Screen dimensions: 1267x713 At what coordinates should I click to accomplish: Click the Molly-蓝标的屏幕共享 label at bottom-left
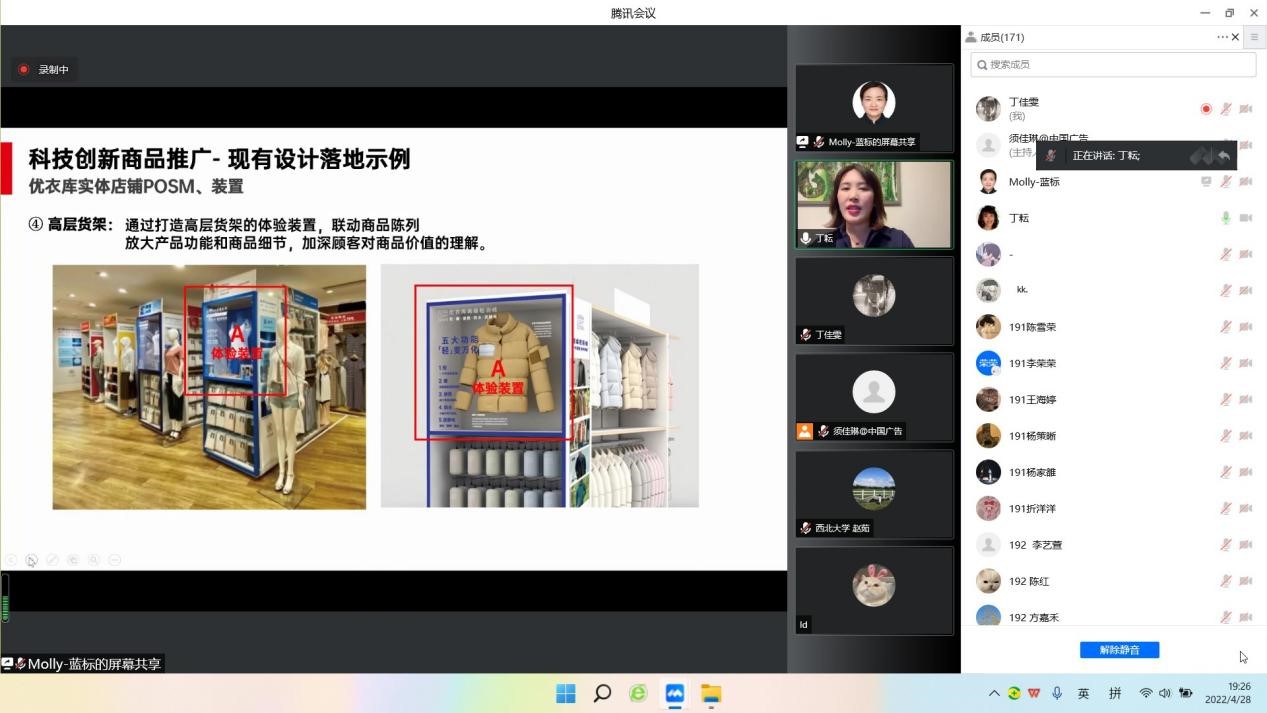81,663
